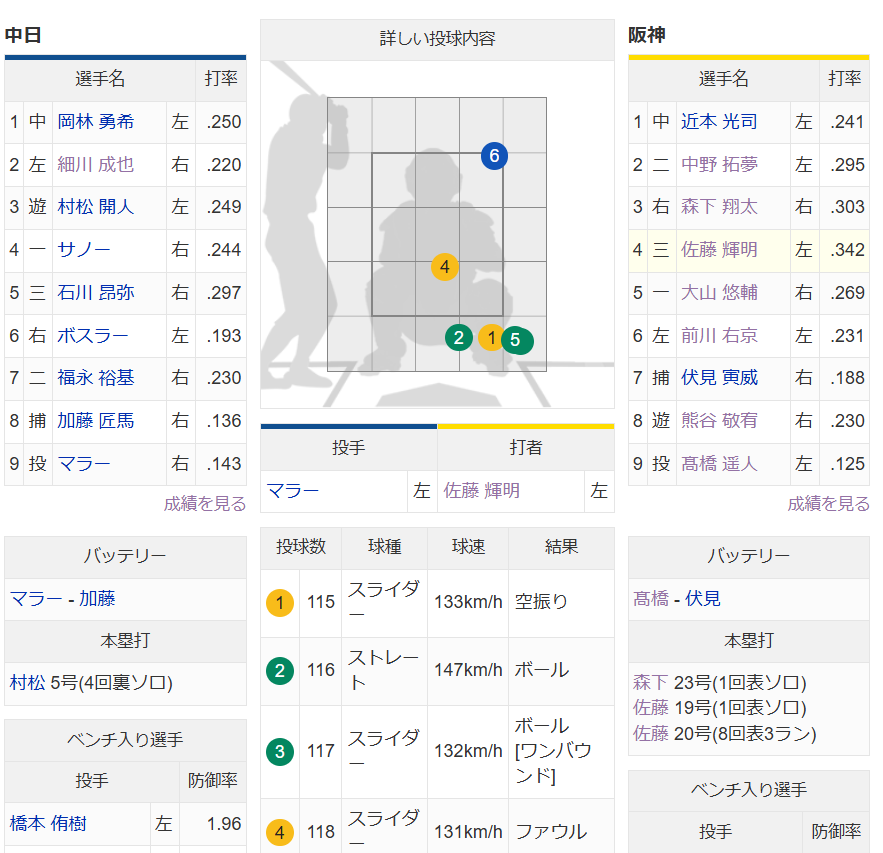The width and height of the screenshot is (883, 853).
Task: Click yellow number 1 badge in pitch table
Action: (280, 603)
